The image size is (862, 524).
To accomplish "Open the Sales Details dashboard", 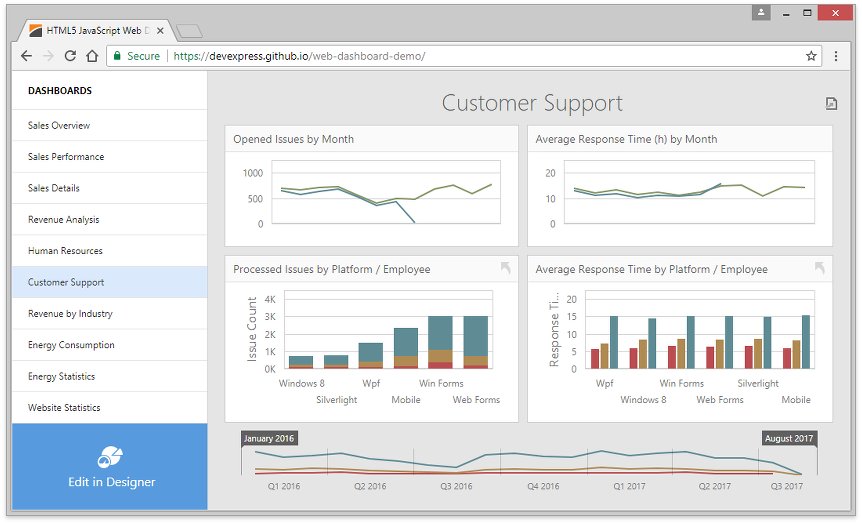I will tap(110, 188).
